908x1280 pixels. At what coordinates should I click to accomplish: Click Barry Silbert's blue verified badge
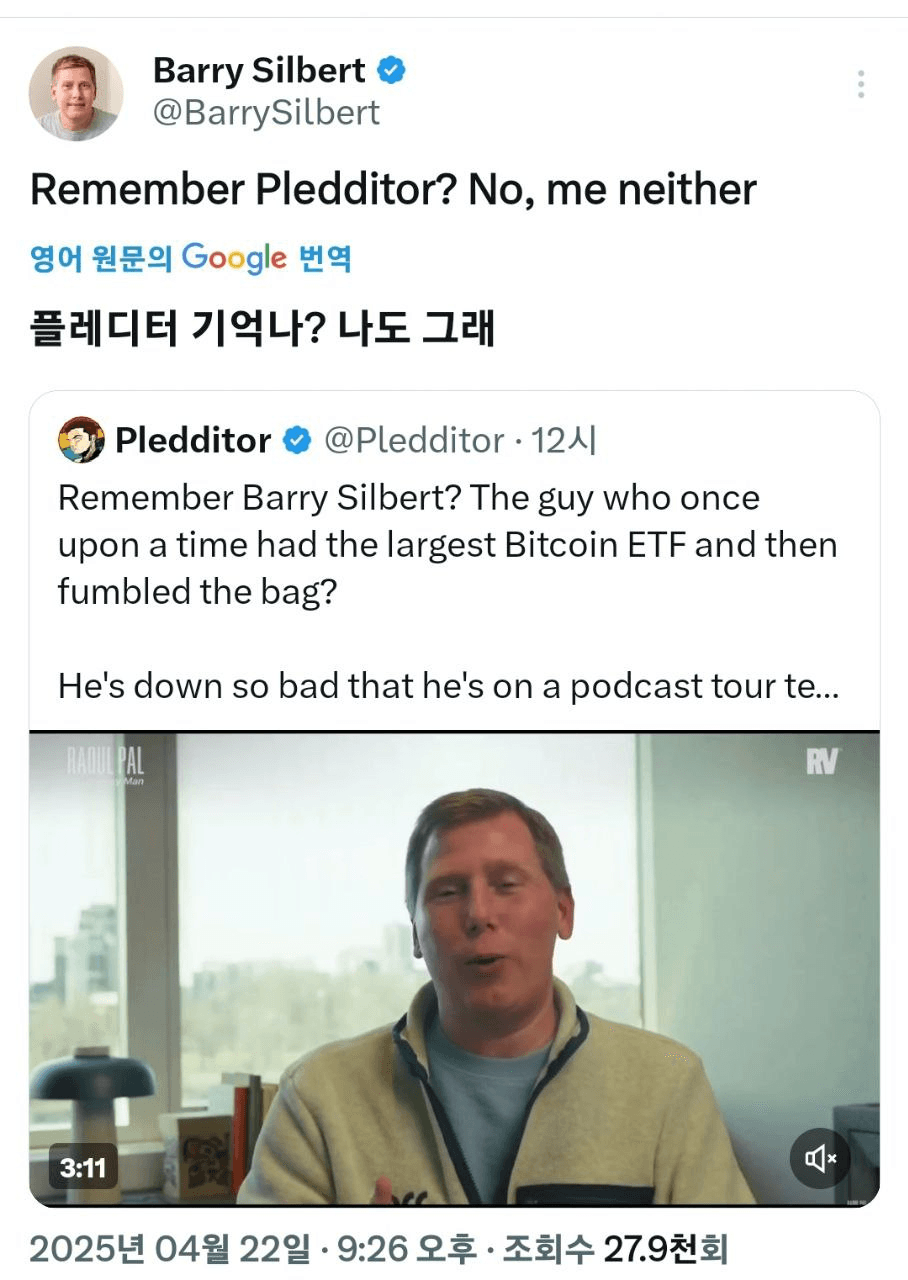coord(391,71)
